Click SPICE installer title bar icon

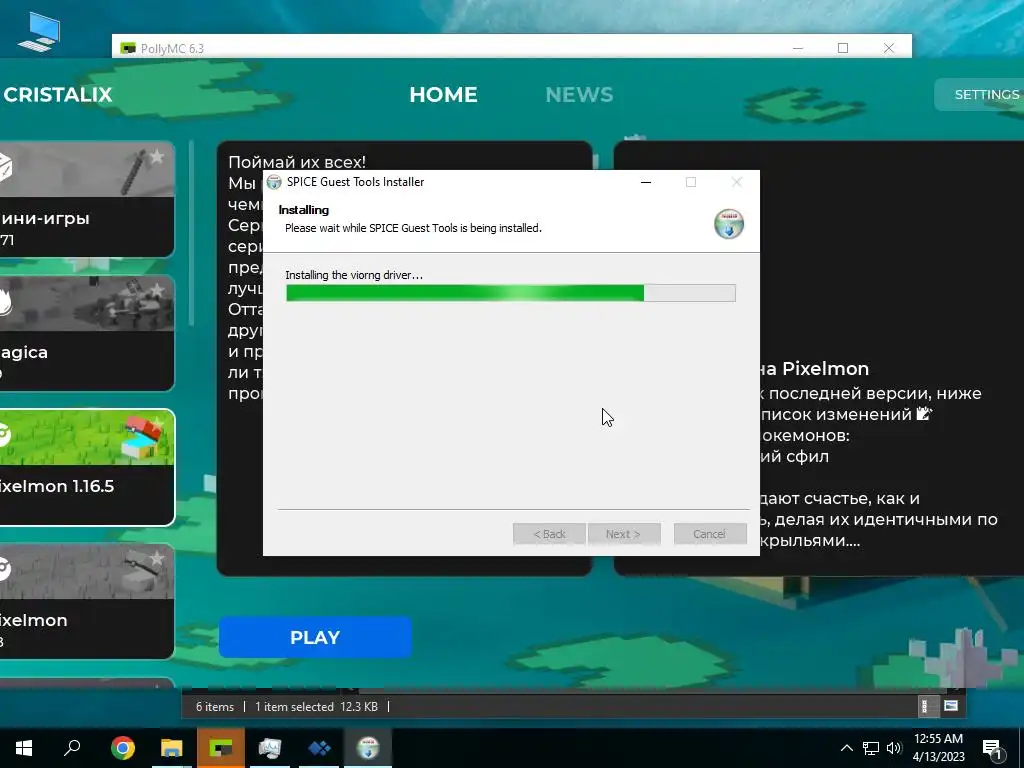[274, 182]
